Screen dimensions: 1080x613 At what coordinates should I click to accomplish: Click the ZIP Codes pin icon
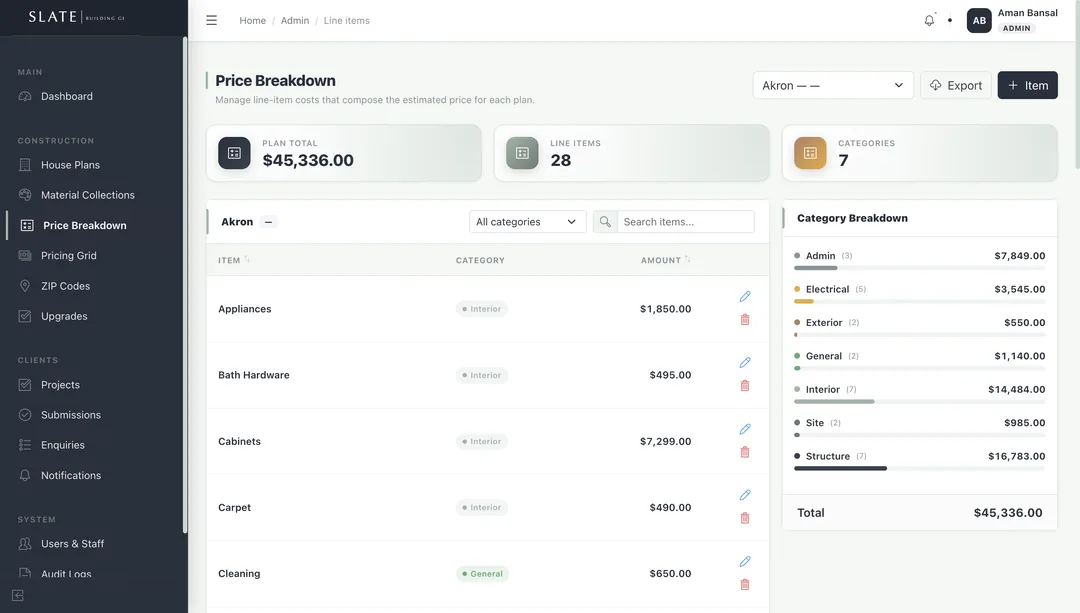click(25, 286)
